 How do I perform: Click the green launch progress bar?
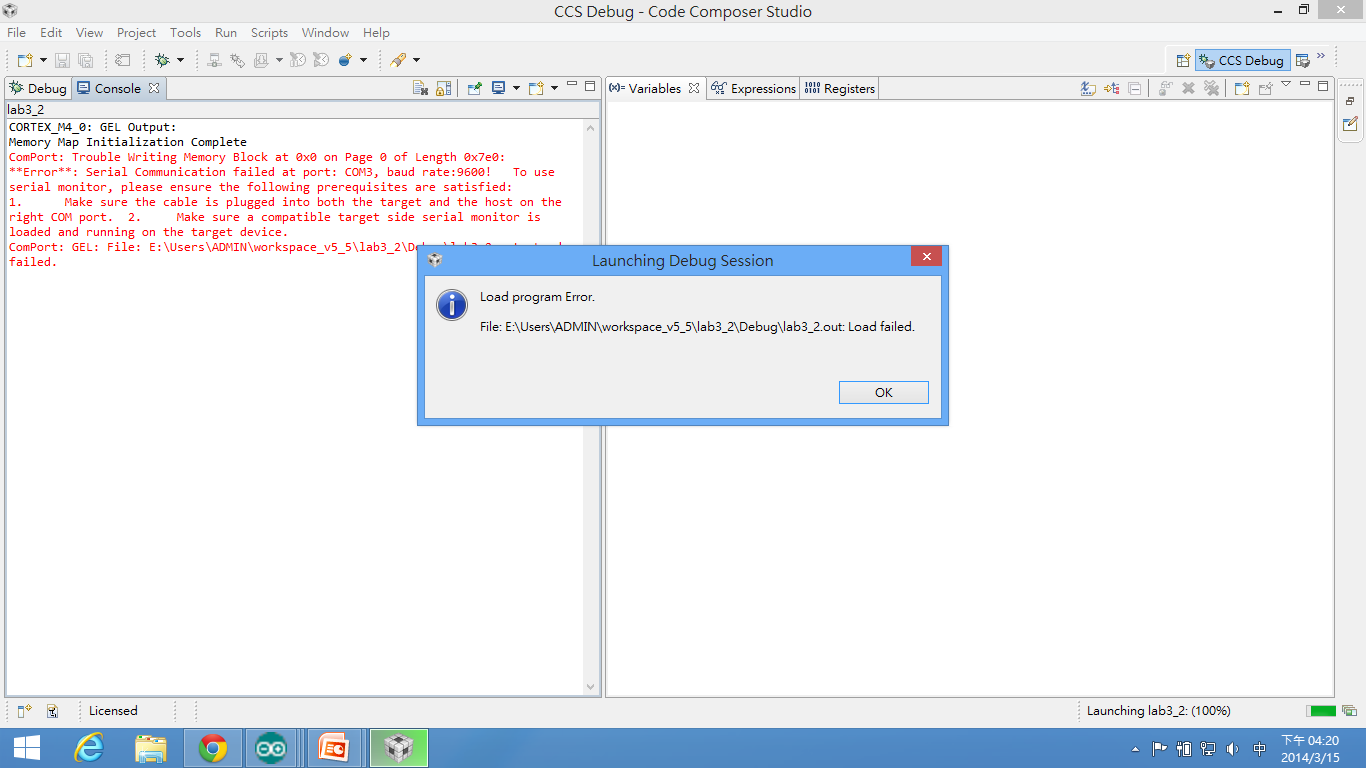[1322, 711]
